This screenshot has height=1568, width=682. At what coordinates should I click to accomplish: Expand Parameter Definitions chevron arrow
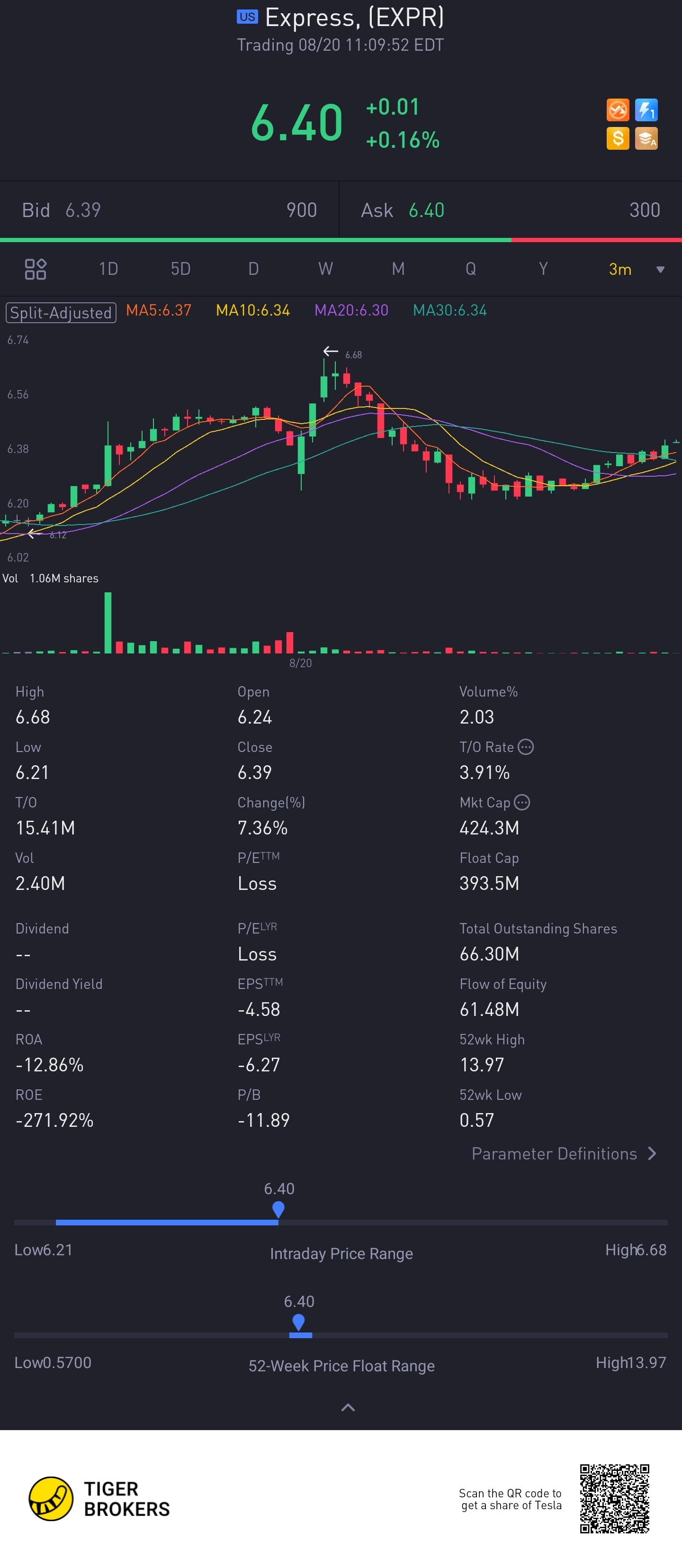click(652, 1153)
